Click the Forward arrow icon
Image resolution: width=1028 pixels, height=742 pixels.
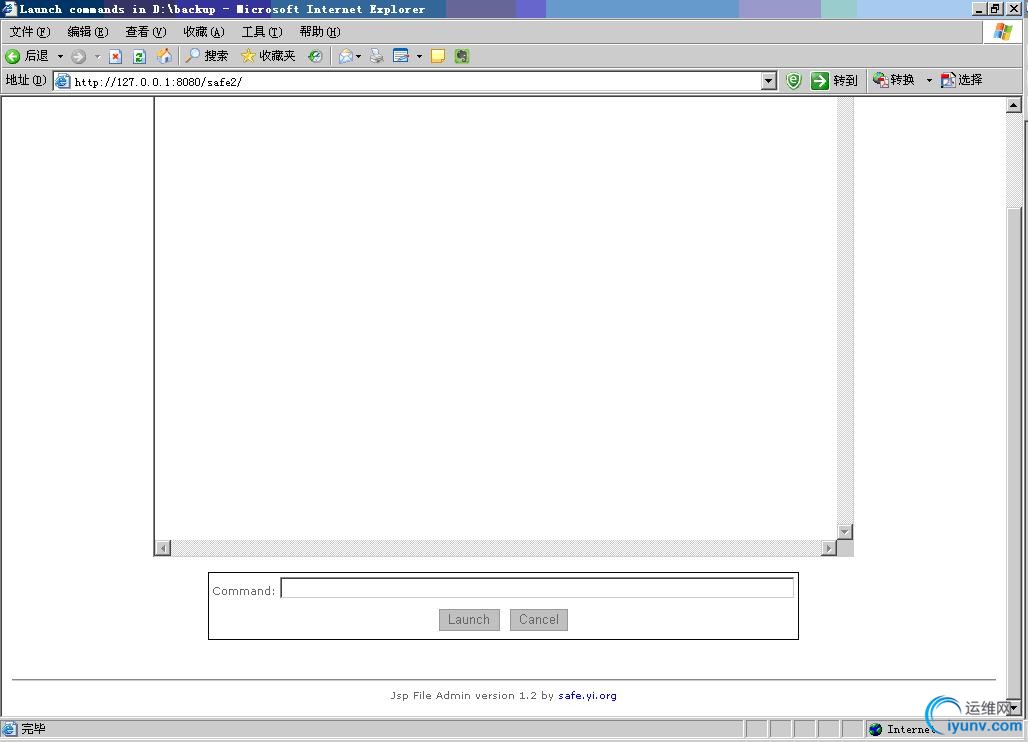(x=79, y=56)
